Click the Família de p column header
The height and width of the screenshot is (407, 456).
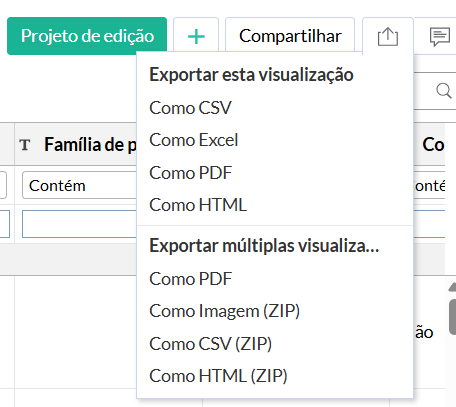90,145
